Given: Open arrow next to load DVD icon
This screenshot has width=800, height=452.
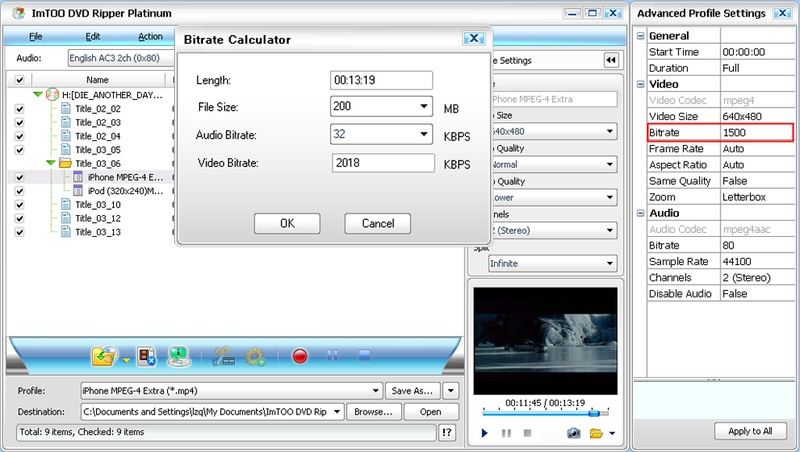Looking at the screenshot, I should (x=126, y=360).
